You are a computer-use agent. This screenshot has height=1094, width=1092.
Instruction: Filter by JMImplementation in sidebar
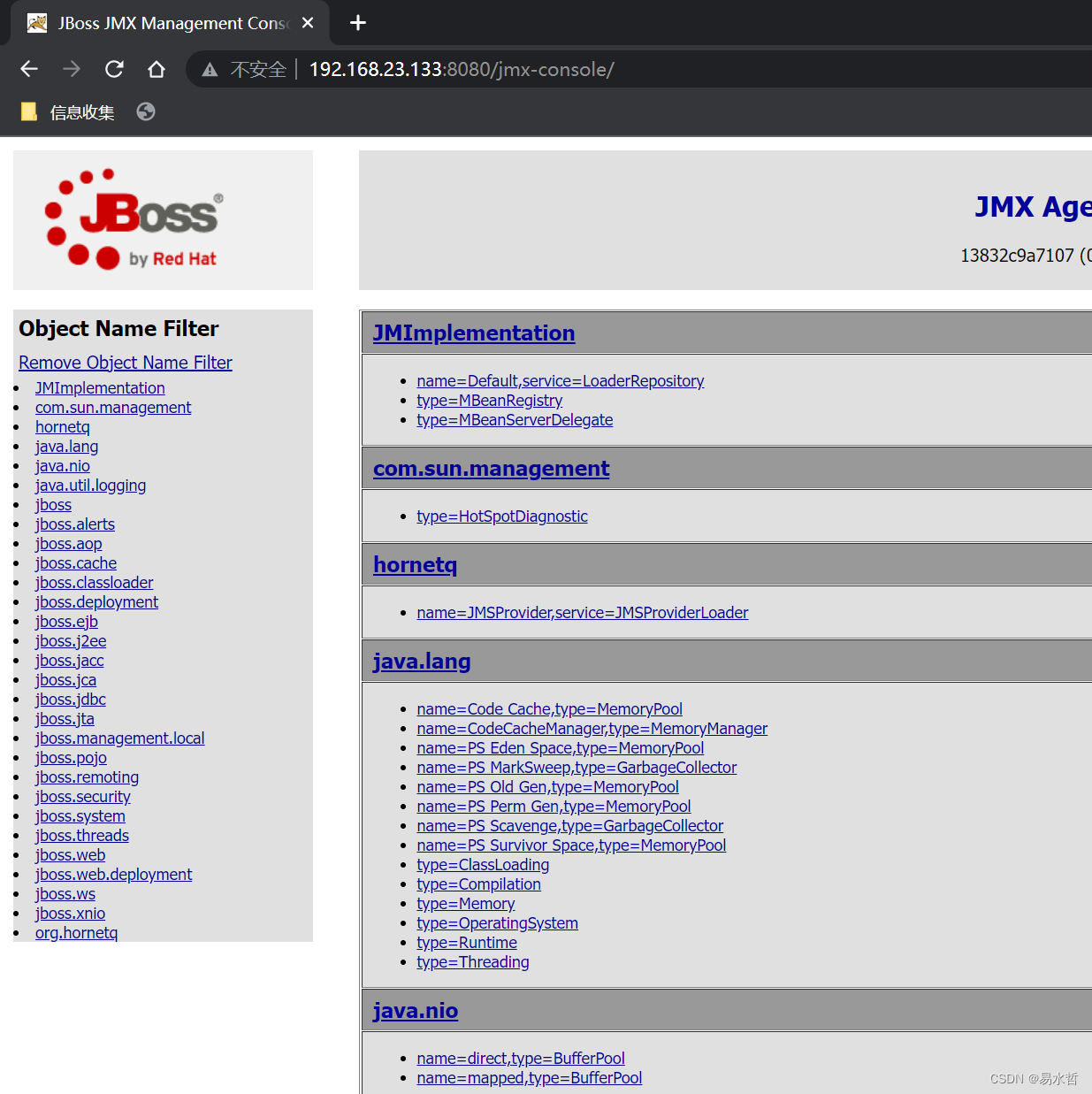[x=100, y=388]
